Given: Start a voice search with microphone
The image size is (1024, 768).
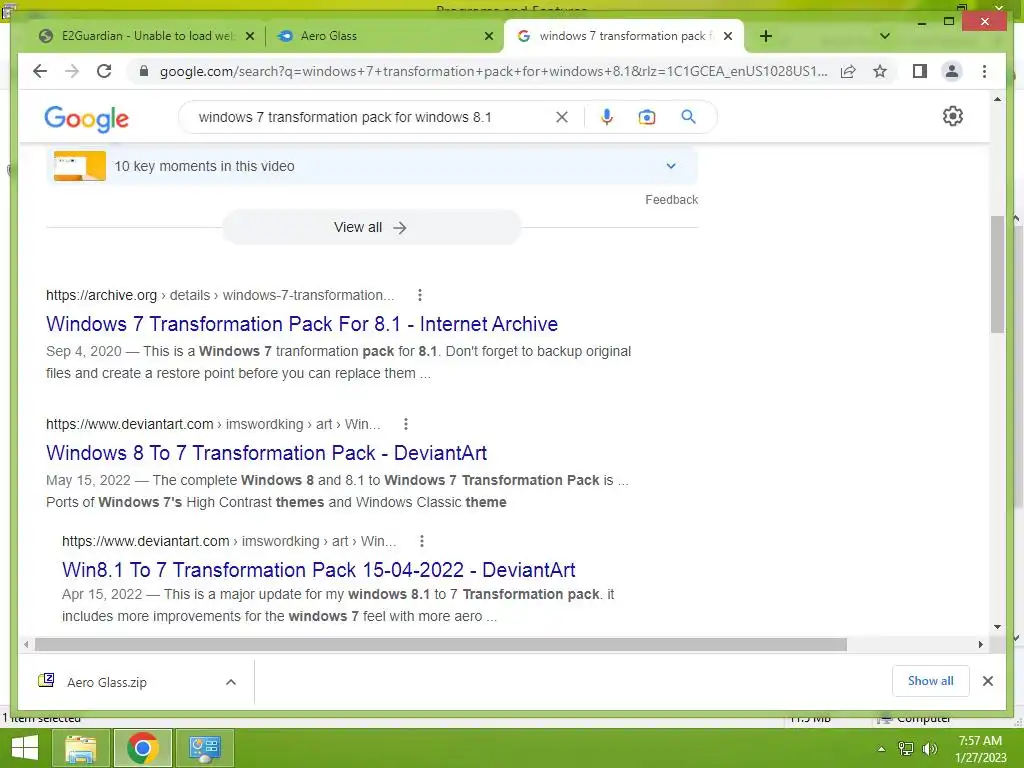Looking at the screenshot, I should tap(607, 117).
